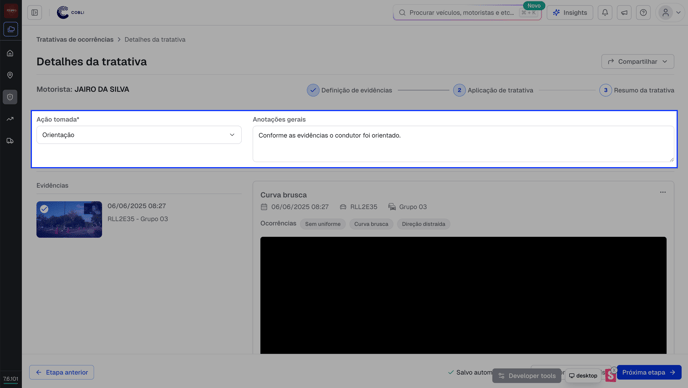Select Definição de evidências step

[350, 90]
